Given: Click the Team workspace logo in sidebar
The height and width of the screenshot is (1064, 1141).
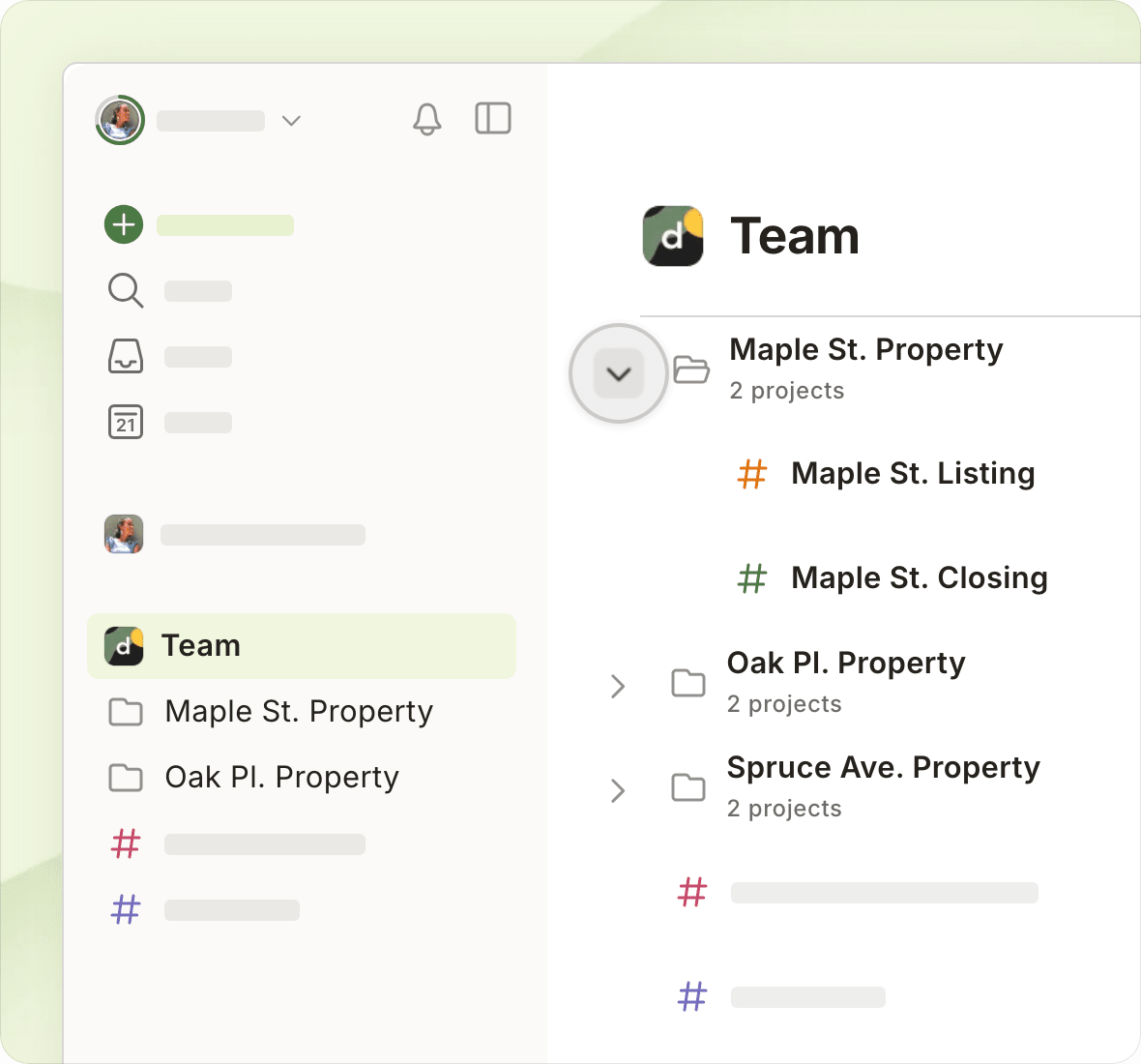Looking at the screenshot, I should click(x=124, y=646).
